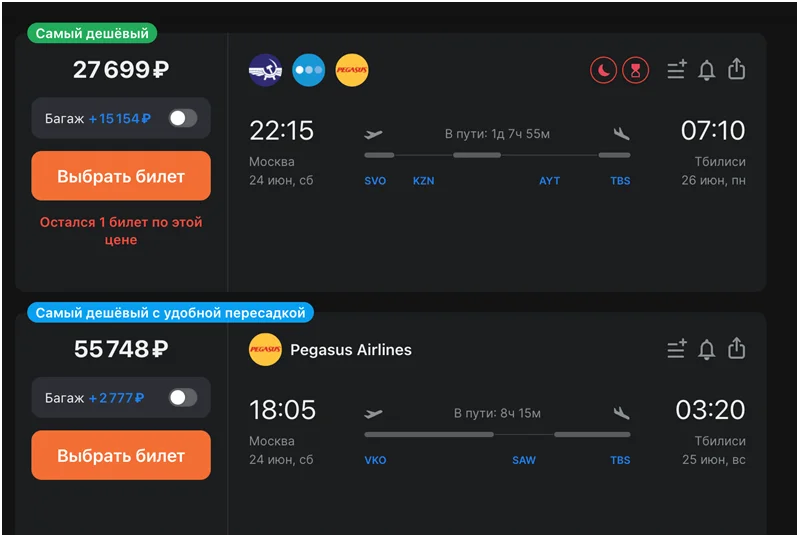Add Pegasus Airlines ticket to comparison list
The image size is (799, 537).
[677, 349]
